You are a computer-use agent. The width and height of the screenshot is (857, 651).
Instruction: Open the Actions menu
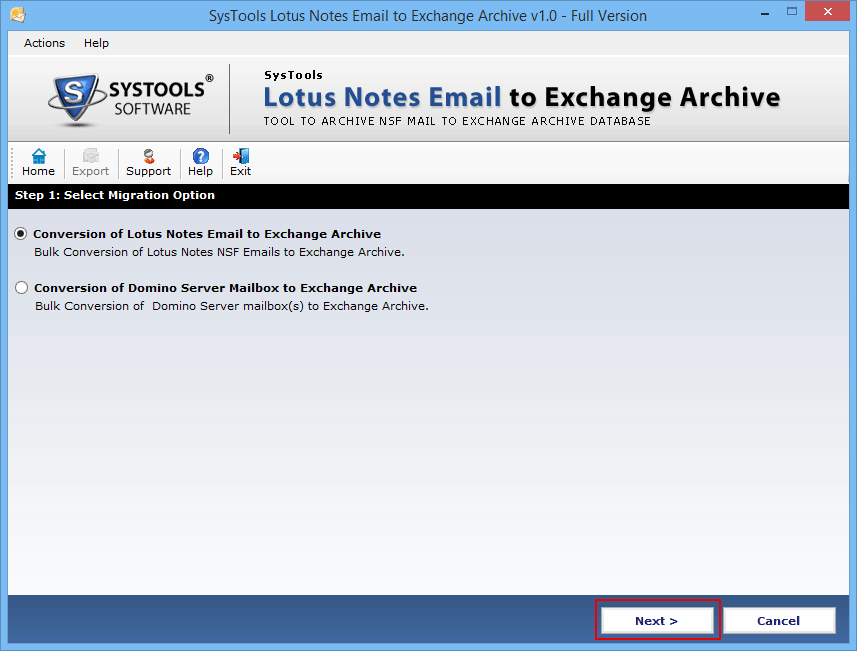(44, 43)
